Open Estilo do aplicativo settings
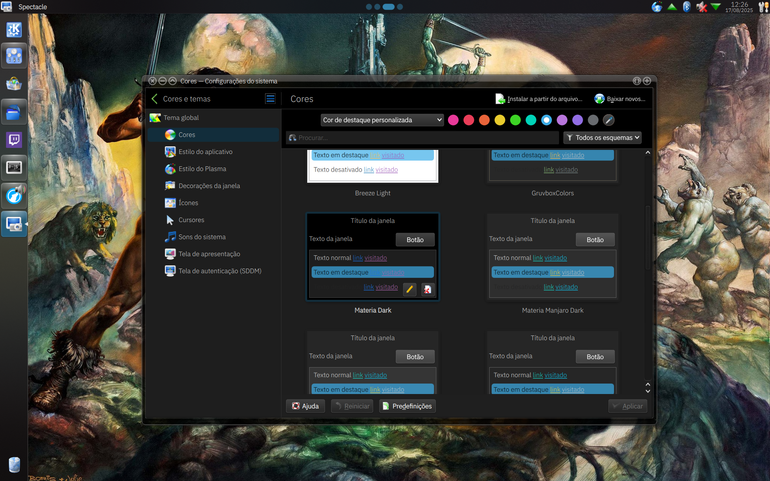This screenshot has width=770, height=481. (x=214, y=152)
